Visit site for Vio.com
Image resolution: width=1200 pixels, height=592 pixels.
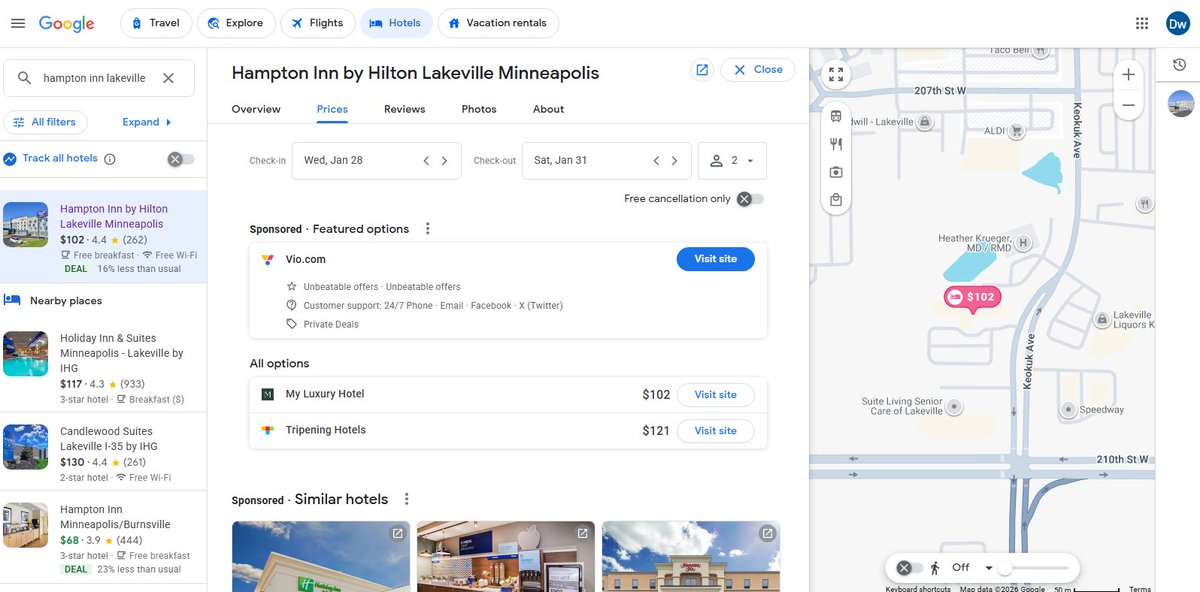(x=716, y=259)
